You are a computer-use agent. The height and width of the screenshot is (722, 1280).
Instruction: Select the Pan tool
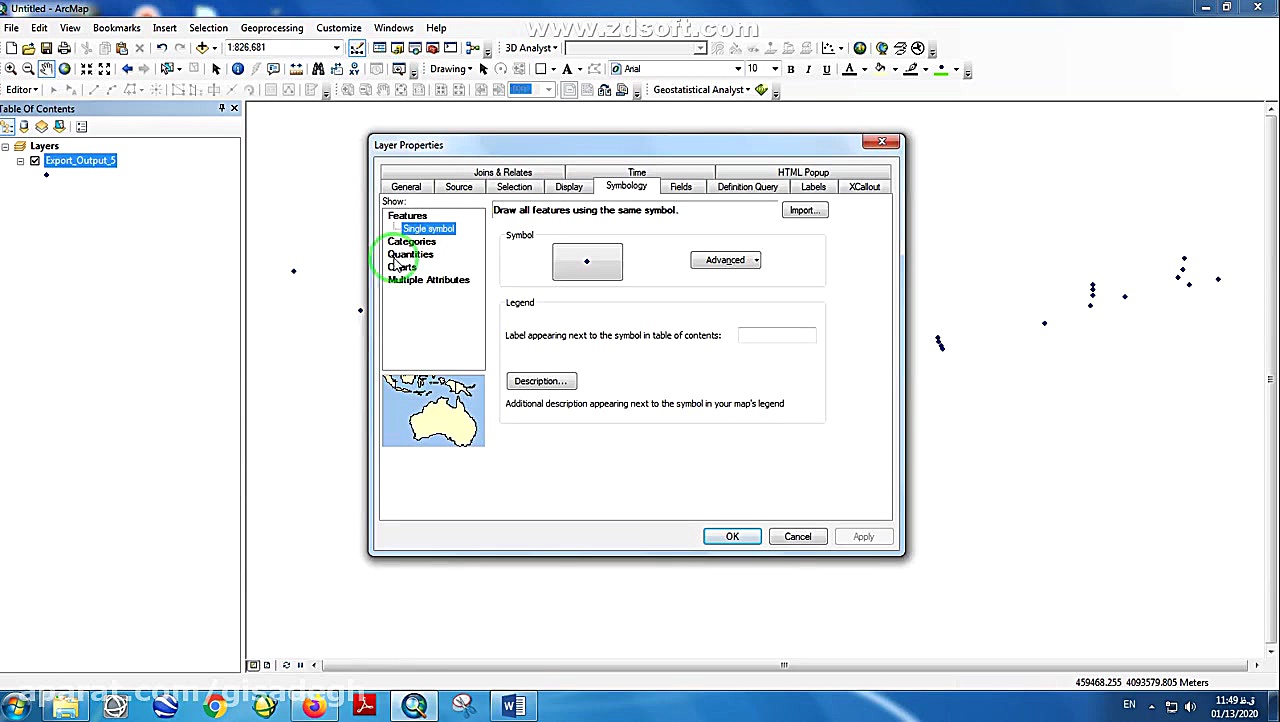46,68
